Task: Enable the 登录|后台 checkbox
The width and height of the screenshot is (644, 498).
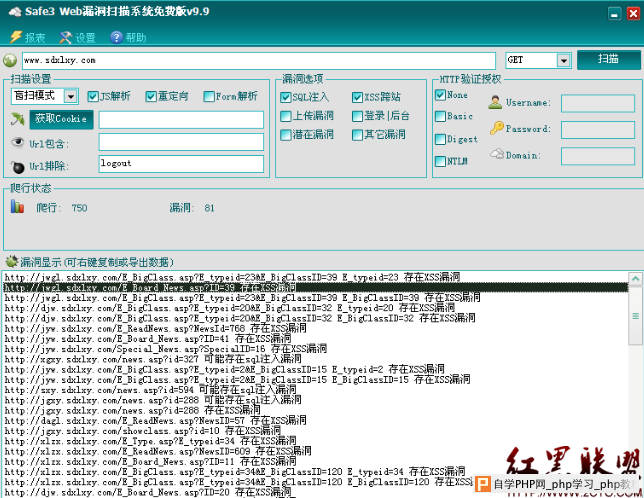Action: tap(357, 116)
